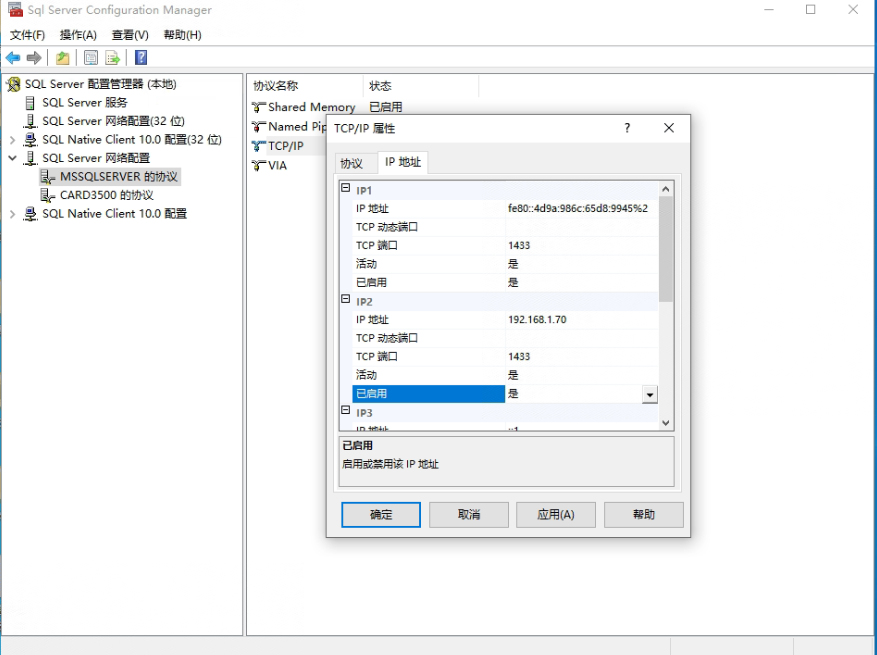This screenshot has height=655, width=877.
Task: Click the Forward arrow toolbar icon
Action: (34, 58)
